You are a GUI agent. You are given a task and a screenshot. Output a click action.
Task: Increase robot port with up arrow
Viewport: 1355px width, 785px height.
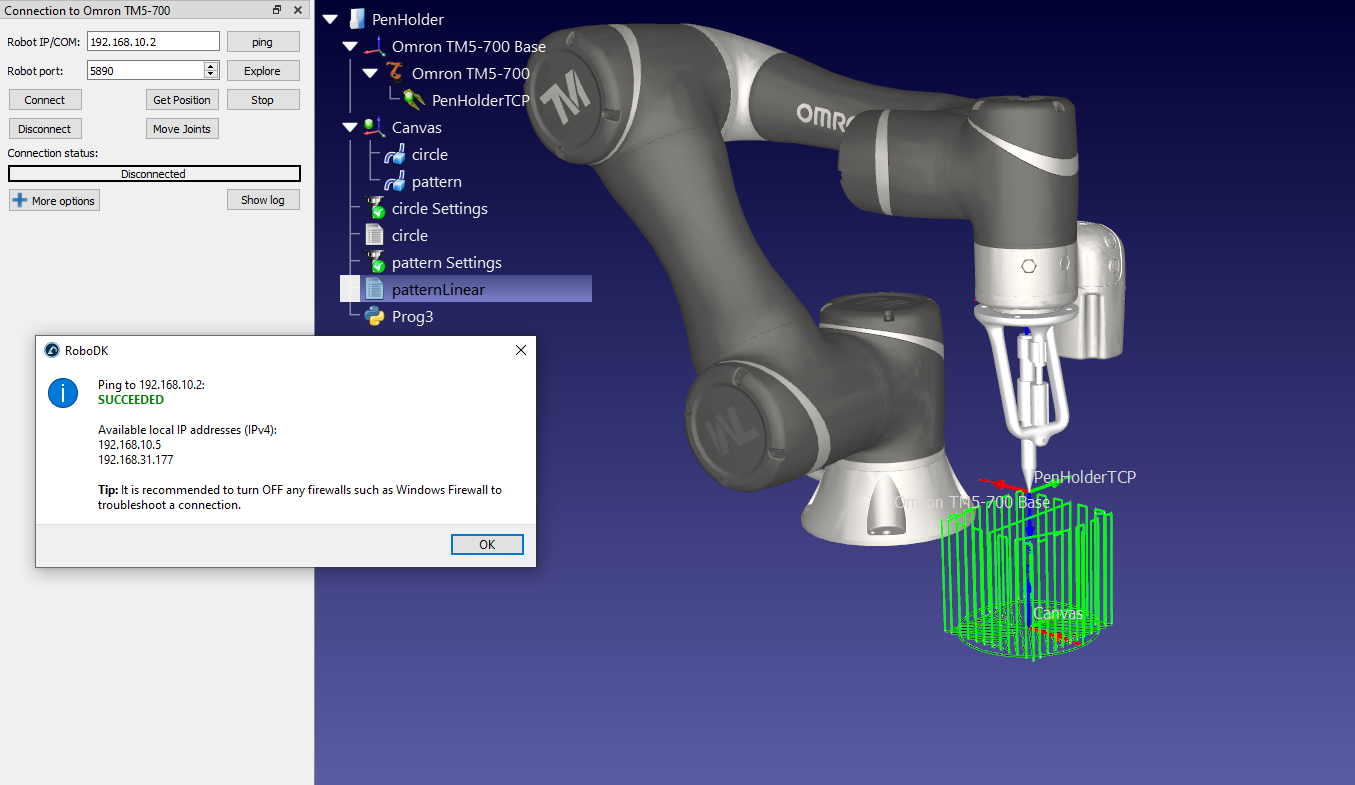(211, 67)
